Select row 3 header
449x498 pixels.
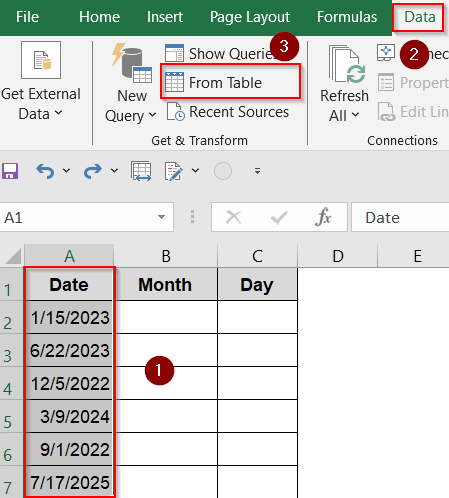[x=12, y=350]
